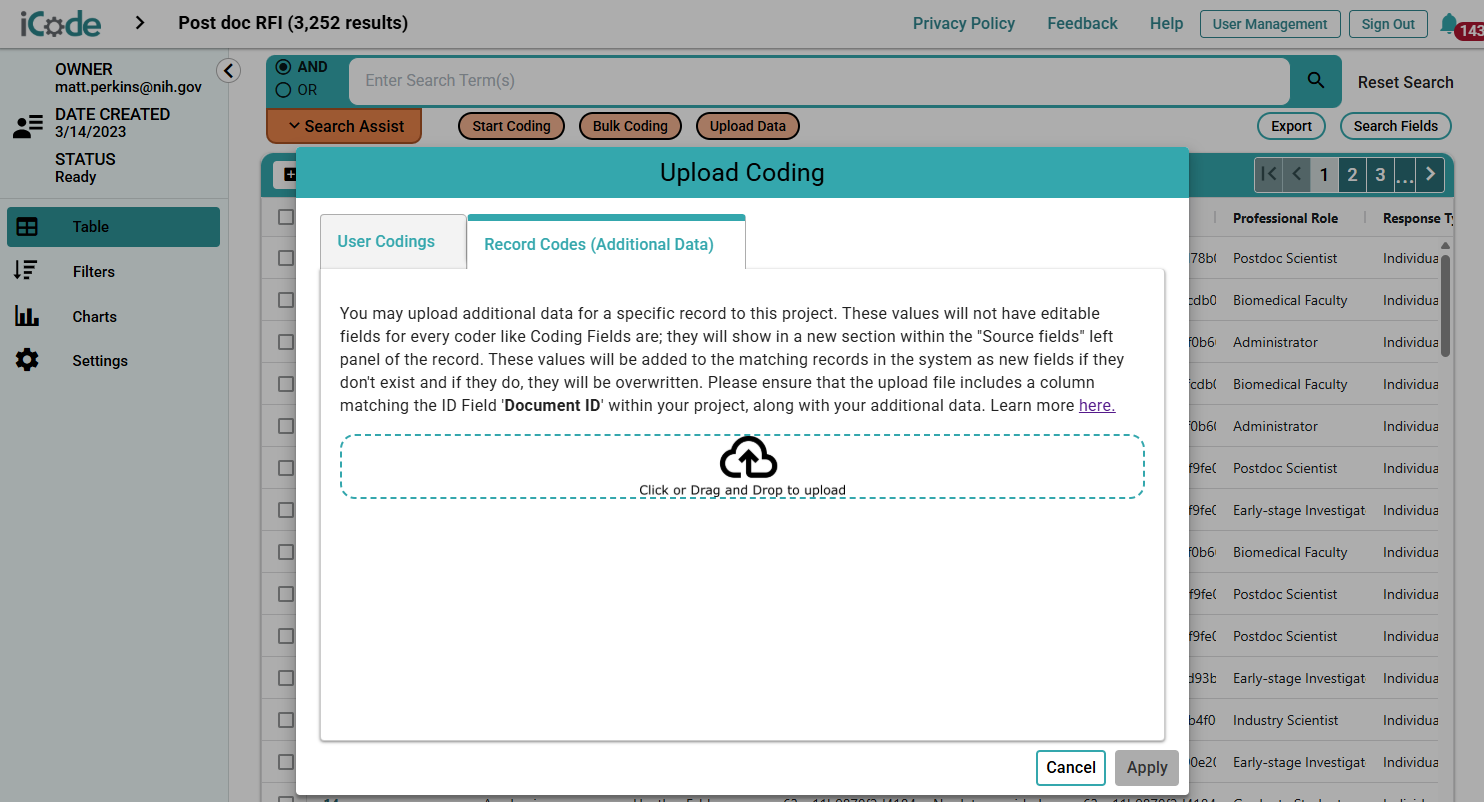This screenshot has height=802, width=1484.
Task: Click the Filters sort icon
Action: point(26,271)
